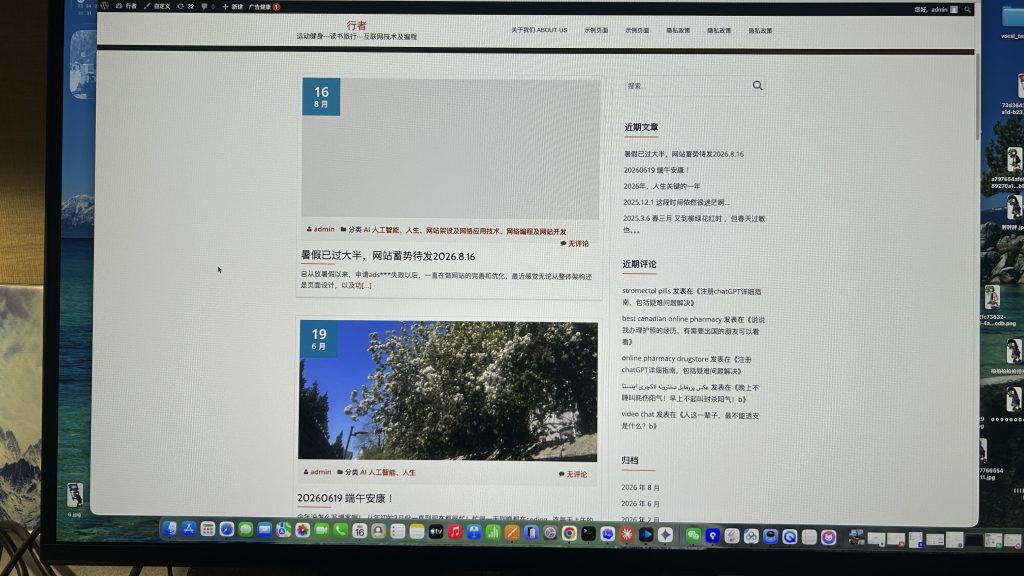
Task: Click 自定义 in the admin bar
Action: coord(157,6)
